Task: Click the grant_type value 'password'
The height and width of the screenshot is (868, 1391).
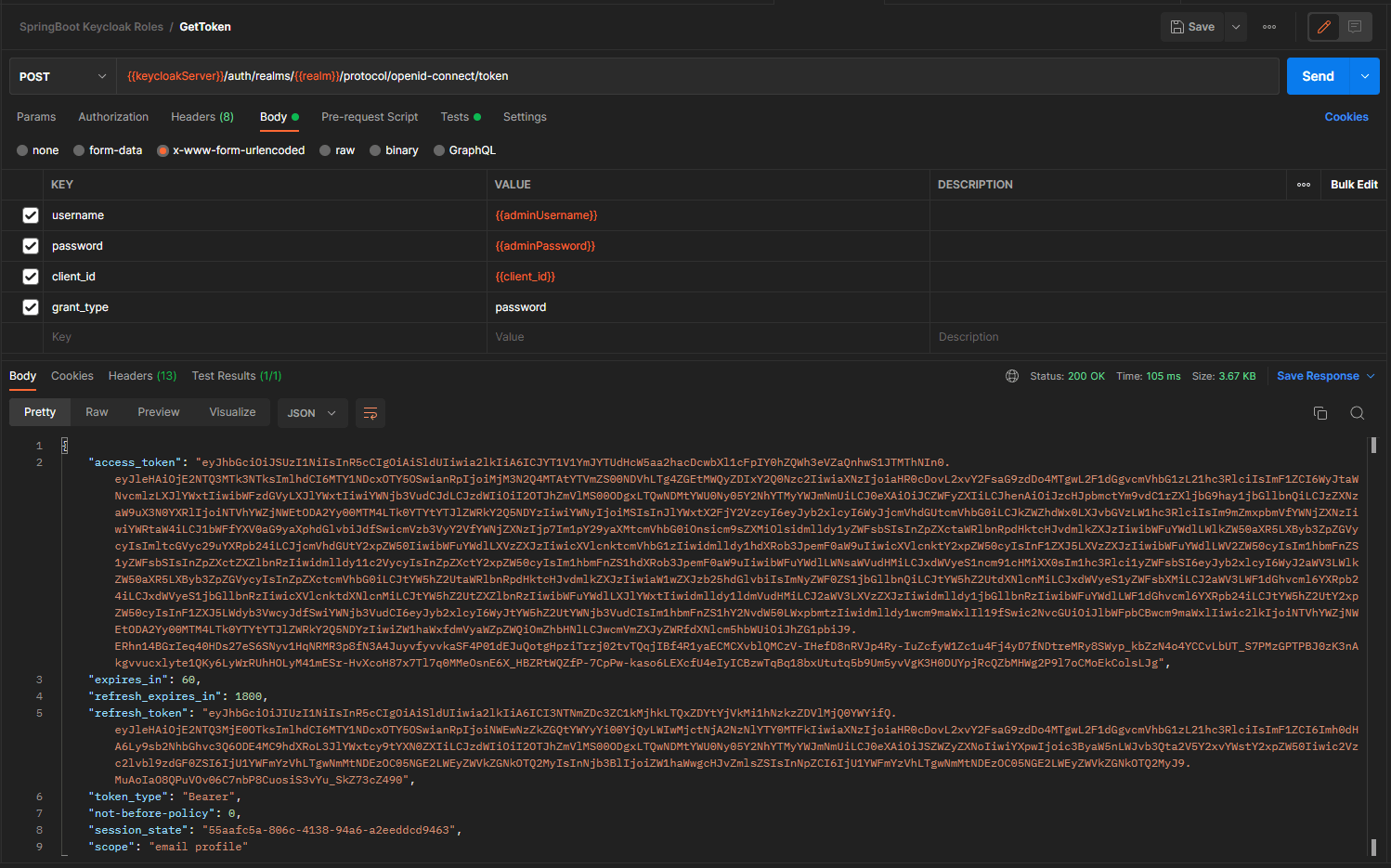Action: (x=521, y=307)
